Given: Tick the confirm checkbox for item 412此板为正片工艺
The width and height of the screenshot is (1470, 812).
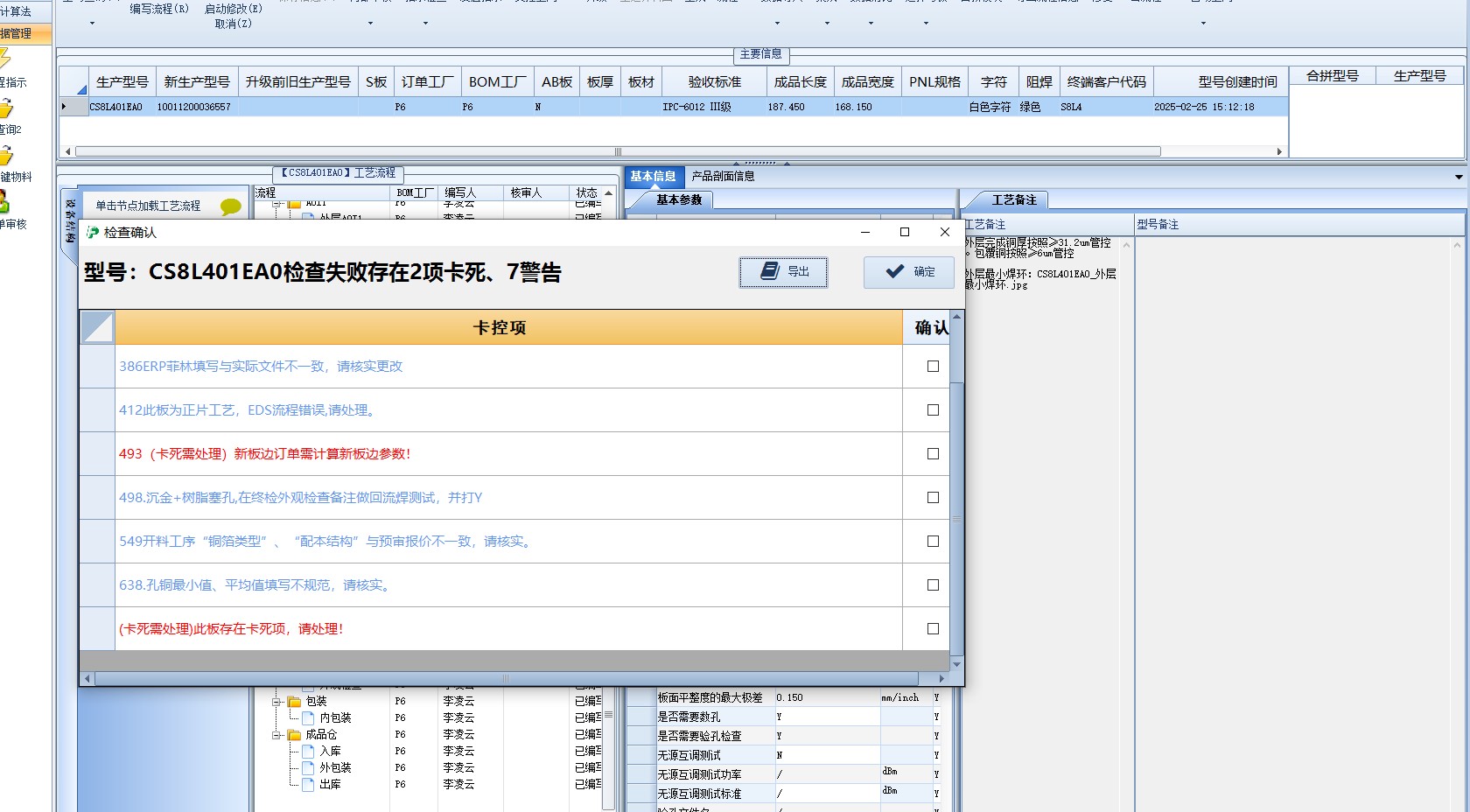Looking at the screenshot, I should tap(933, 410).
